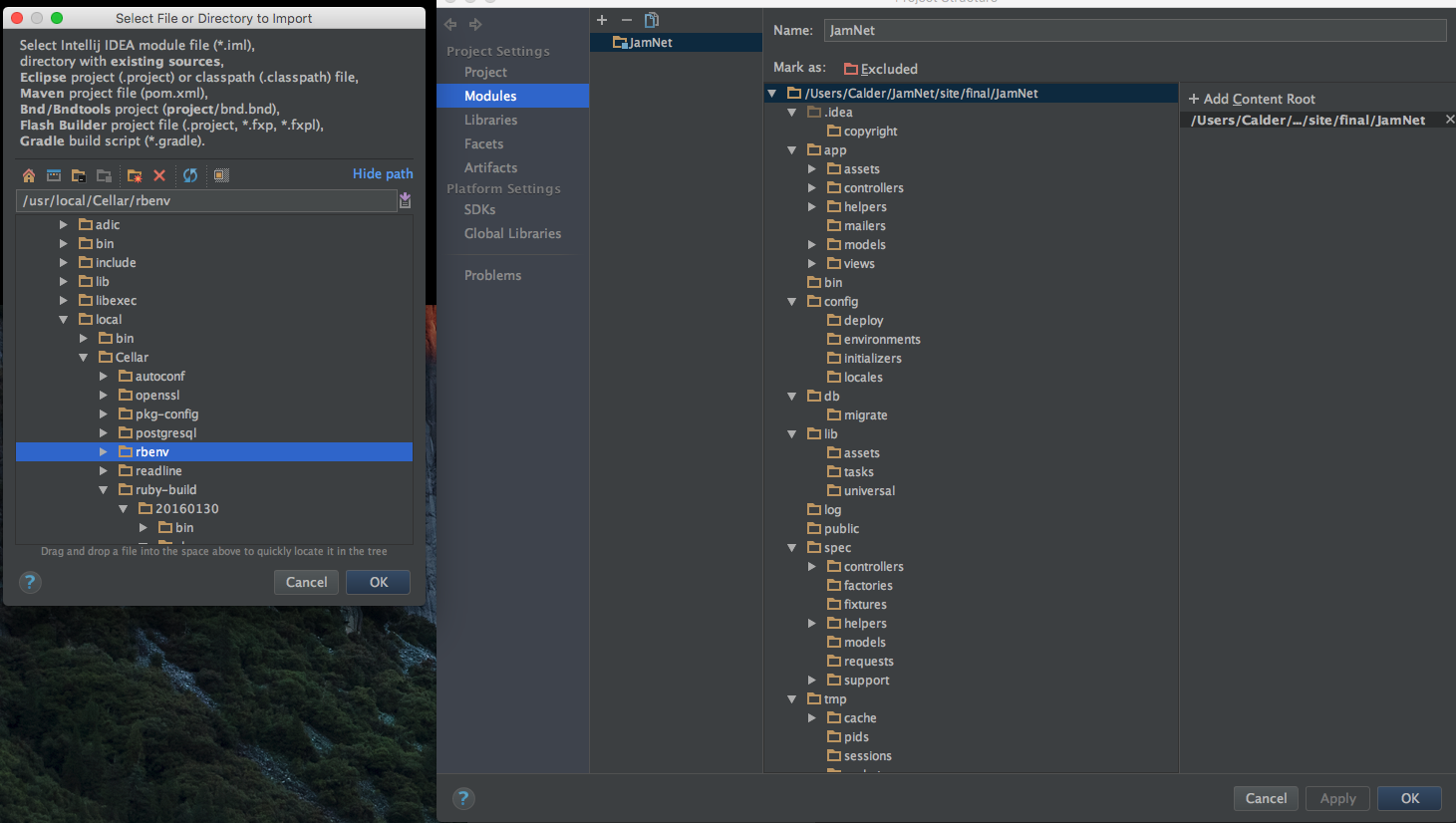1456x823 pixels.
Task: Open Libraries settings section
Action: tap(490, 120)
